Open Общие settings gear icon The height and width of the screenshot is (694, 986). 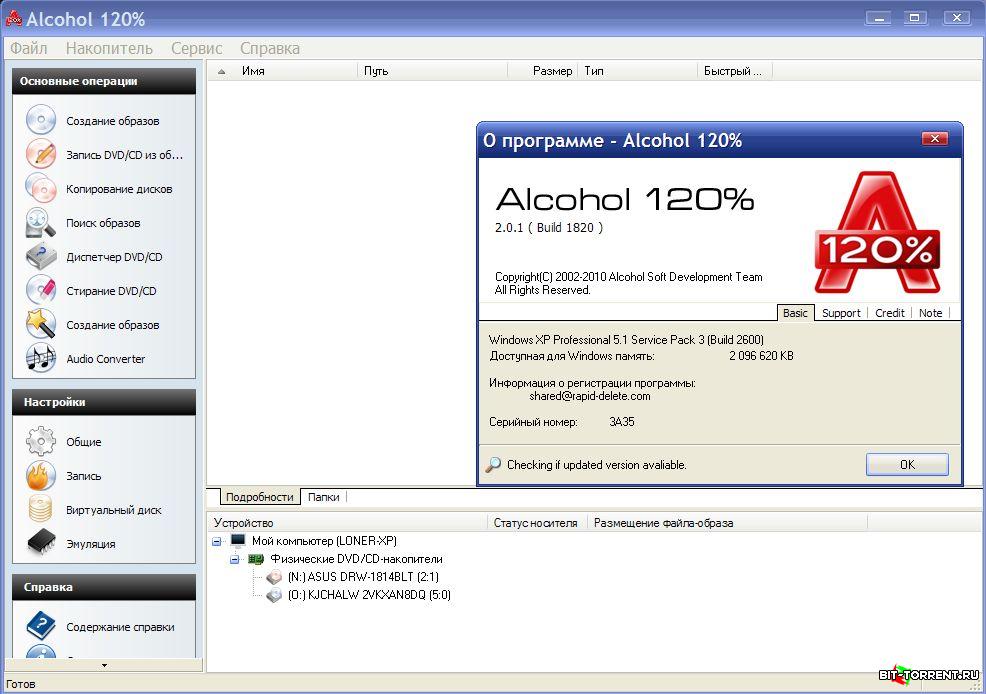41,442
